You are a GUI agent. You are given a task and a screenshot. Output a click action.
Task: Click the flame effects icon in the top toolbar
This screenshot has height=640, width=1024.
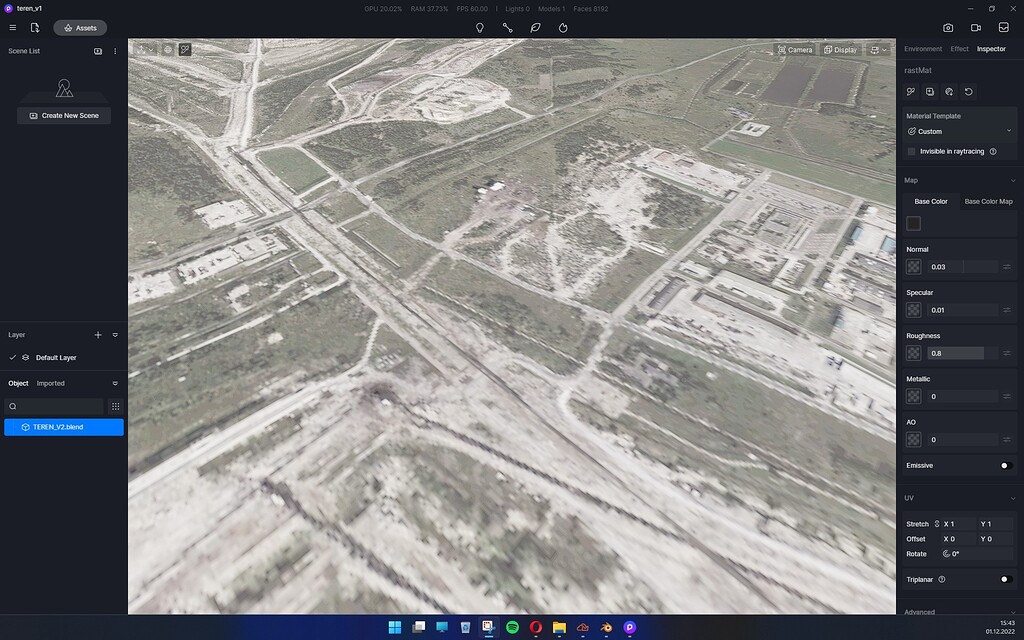(x=563, y=28)
